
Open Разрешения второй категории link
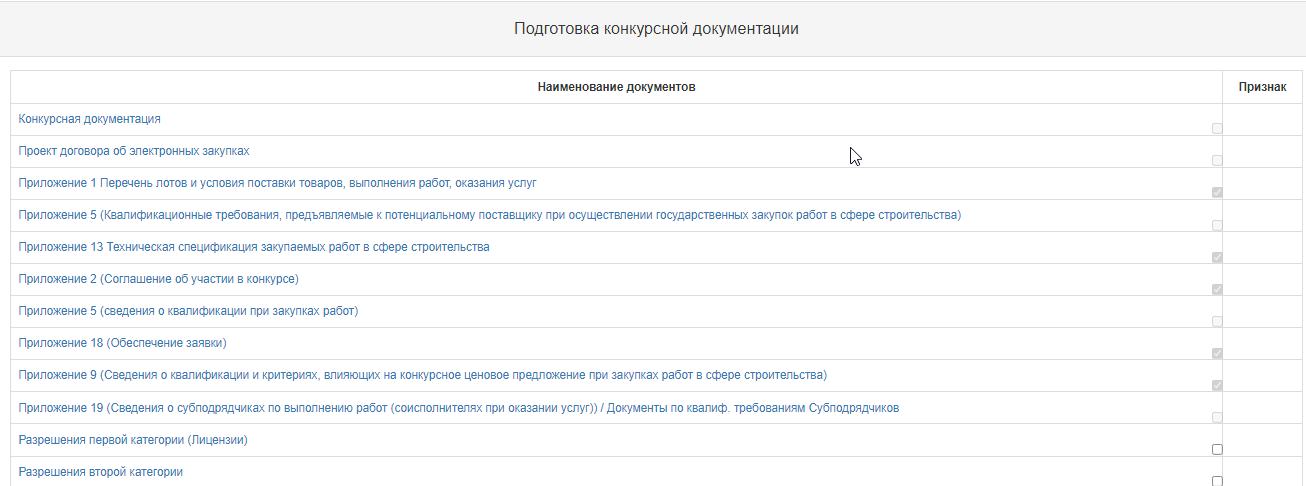click(101, 472)
